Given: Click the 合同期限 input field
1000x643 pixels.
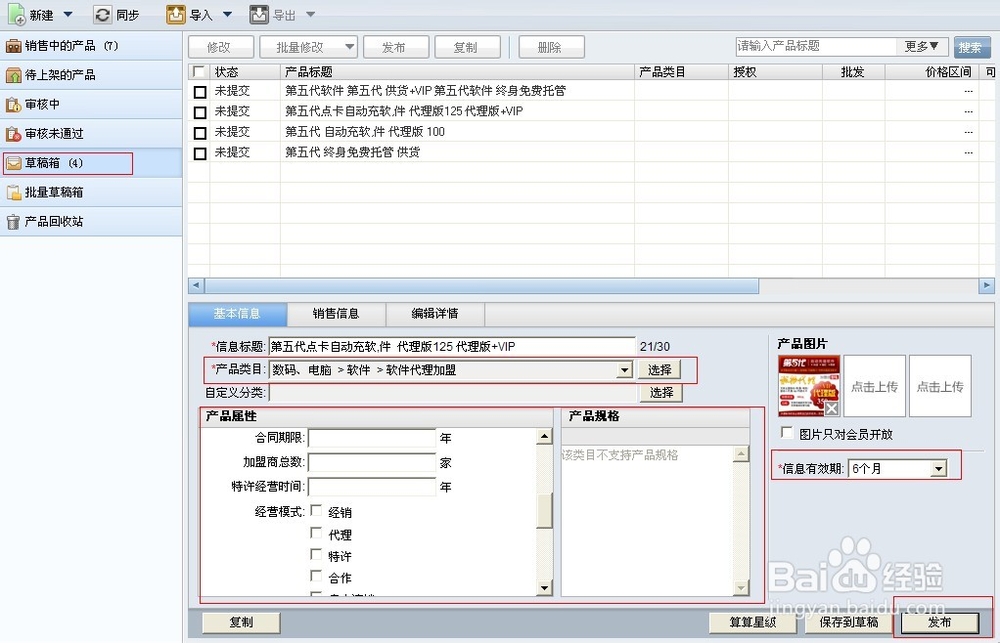Looking at the screenshot, I should pos(372,438).
